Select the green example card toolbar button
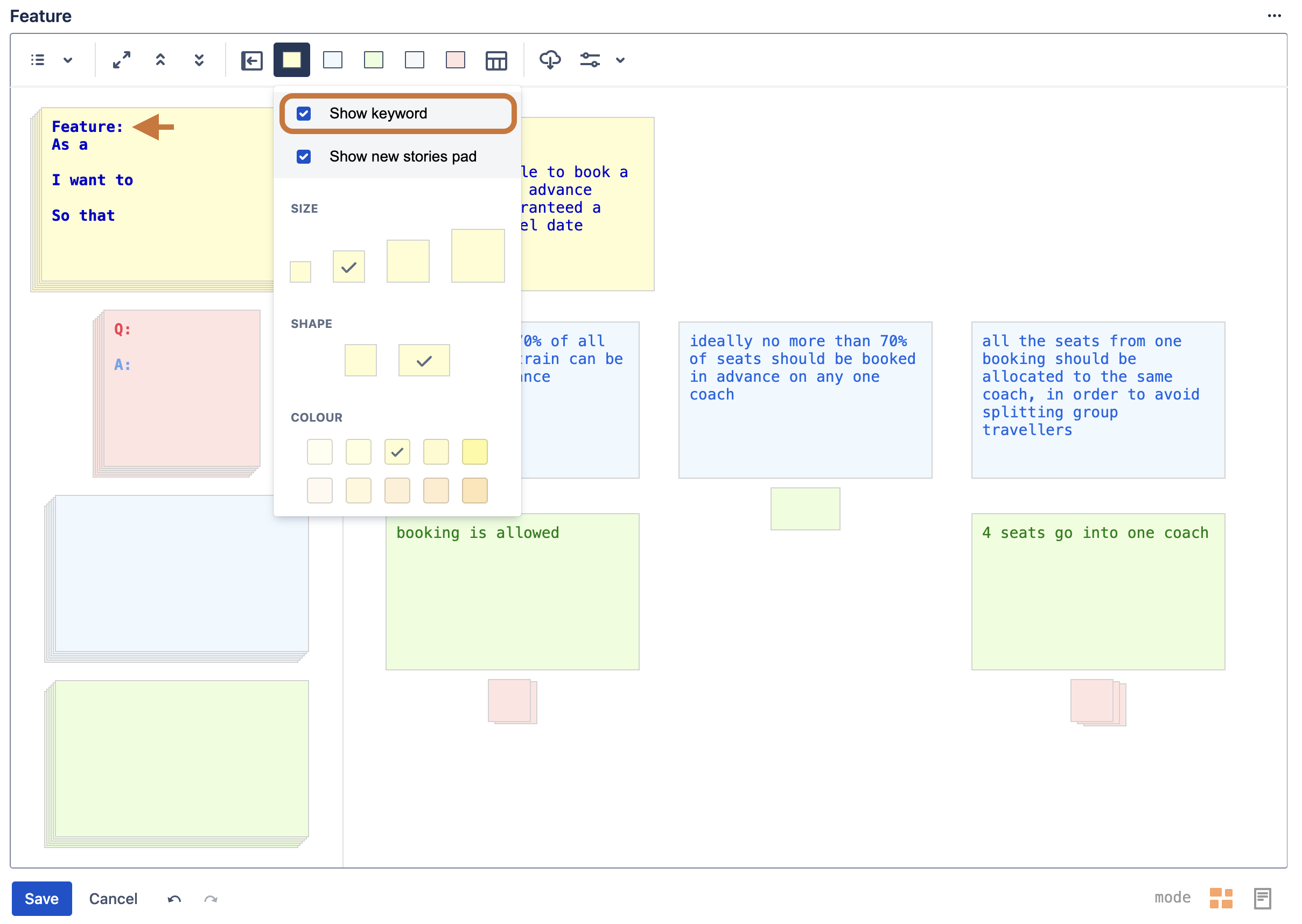Screen dimensions: 1302x924 374,60
